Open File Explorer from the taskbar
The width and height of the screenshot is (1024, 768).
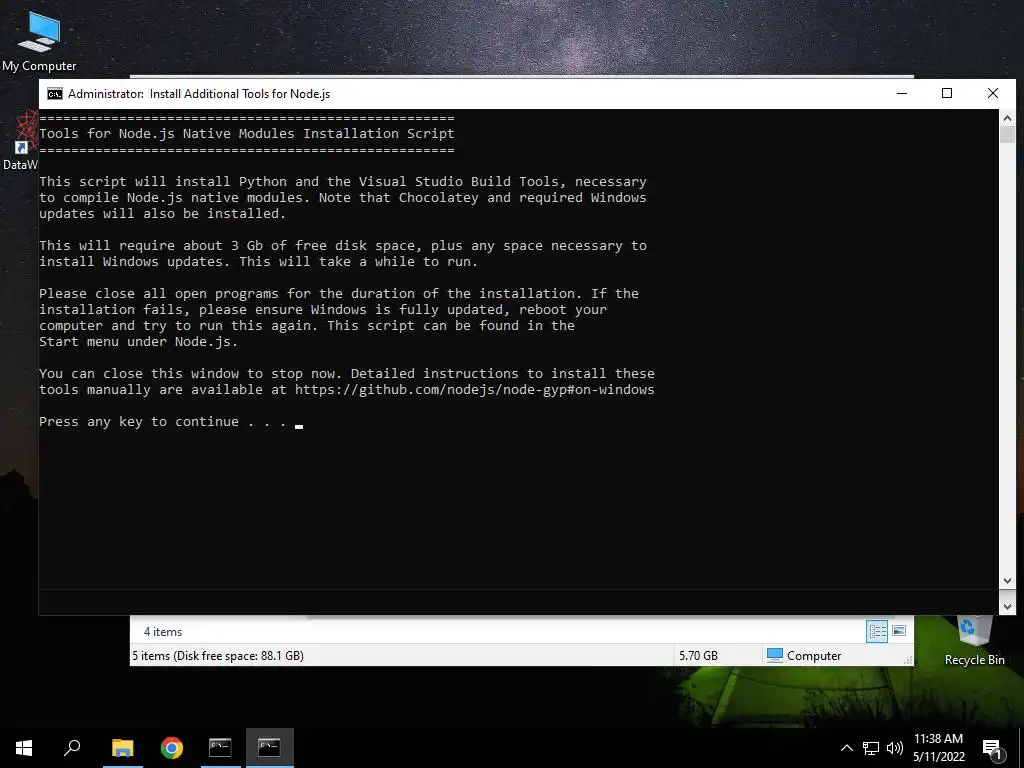123,748
